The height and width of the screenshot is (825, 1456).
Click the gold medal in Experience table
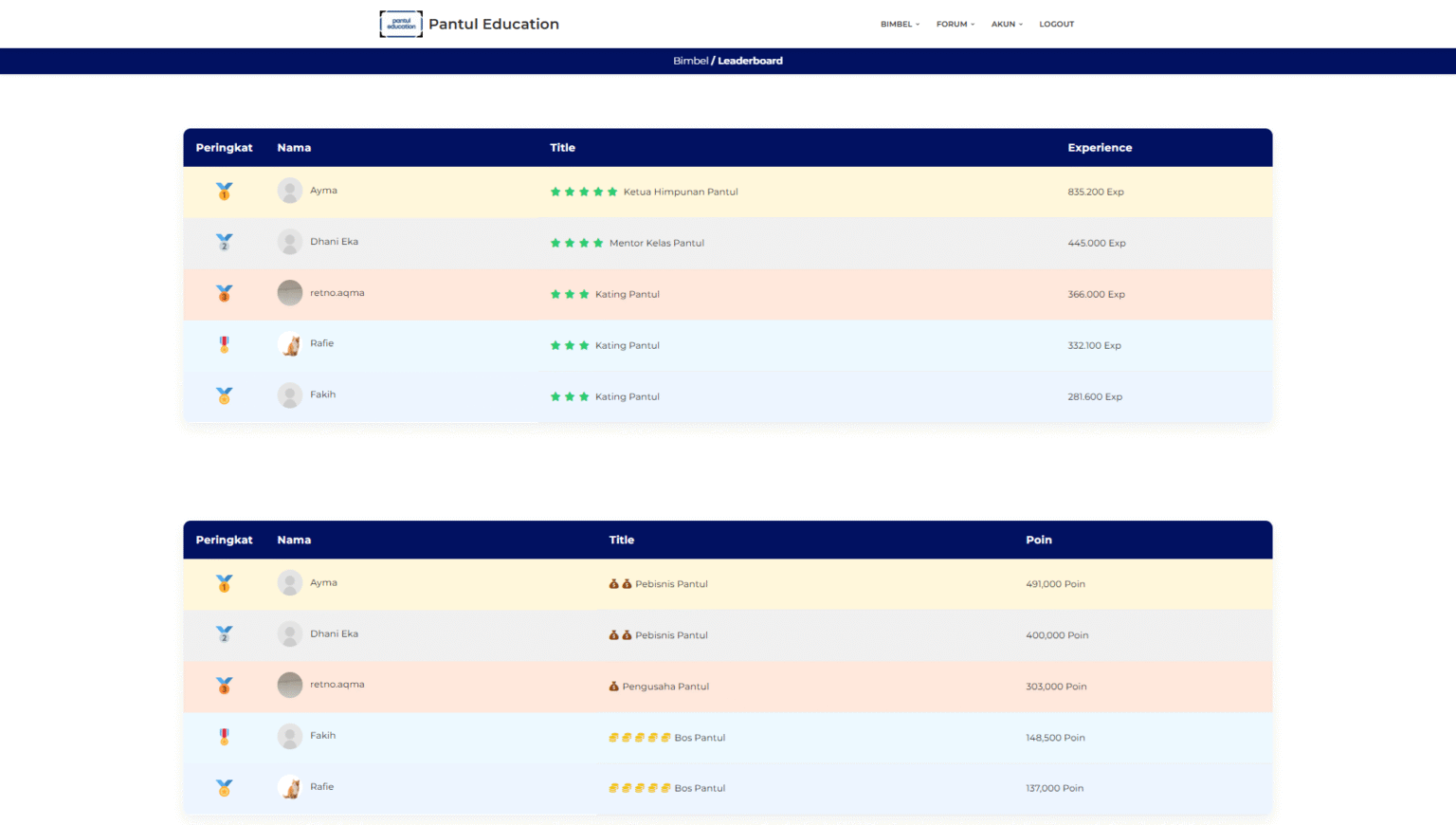click(x=224, y=192)
